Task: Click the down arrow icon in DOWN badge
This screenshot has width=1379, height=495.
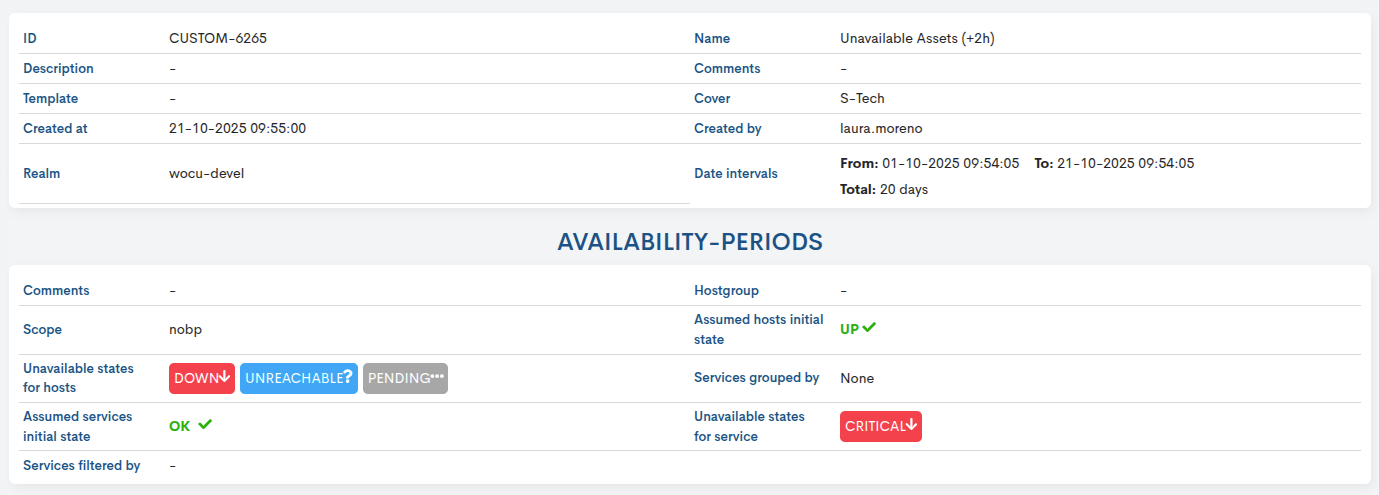Action: click(225, 378)
